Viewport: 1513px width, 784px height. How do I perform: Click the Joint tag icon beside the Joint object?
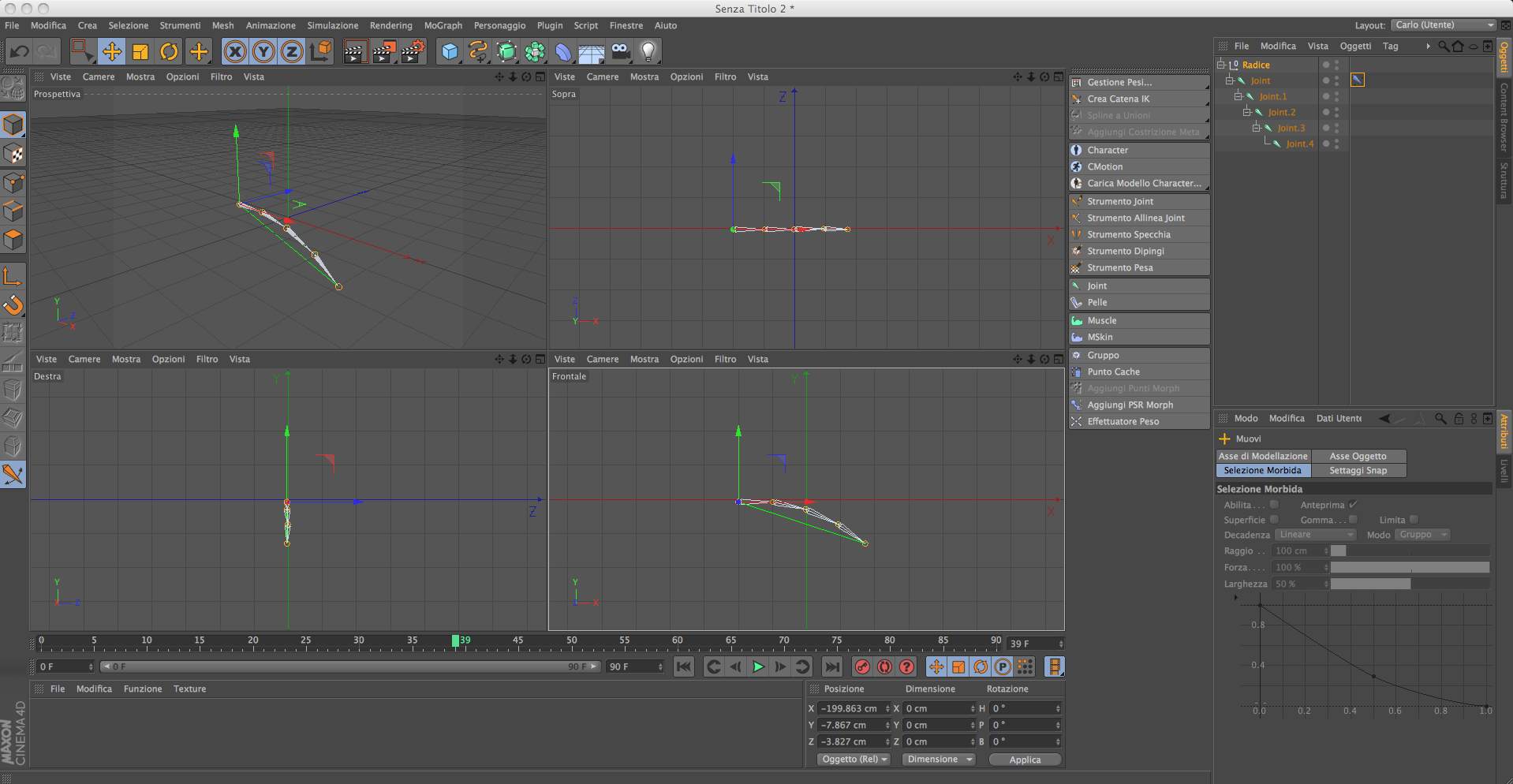(1358, 80)
